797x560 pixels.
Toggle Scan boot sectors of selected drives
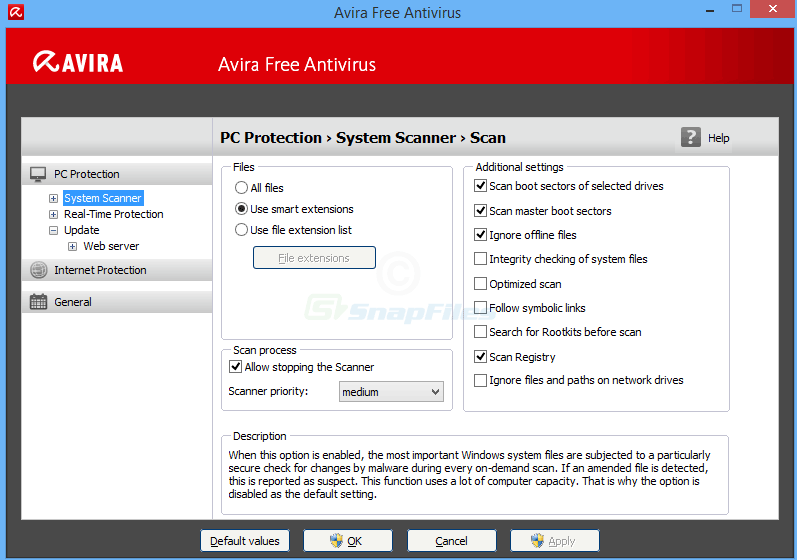coord(480,186)
